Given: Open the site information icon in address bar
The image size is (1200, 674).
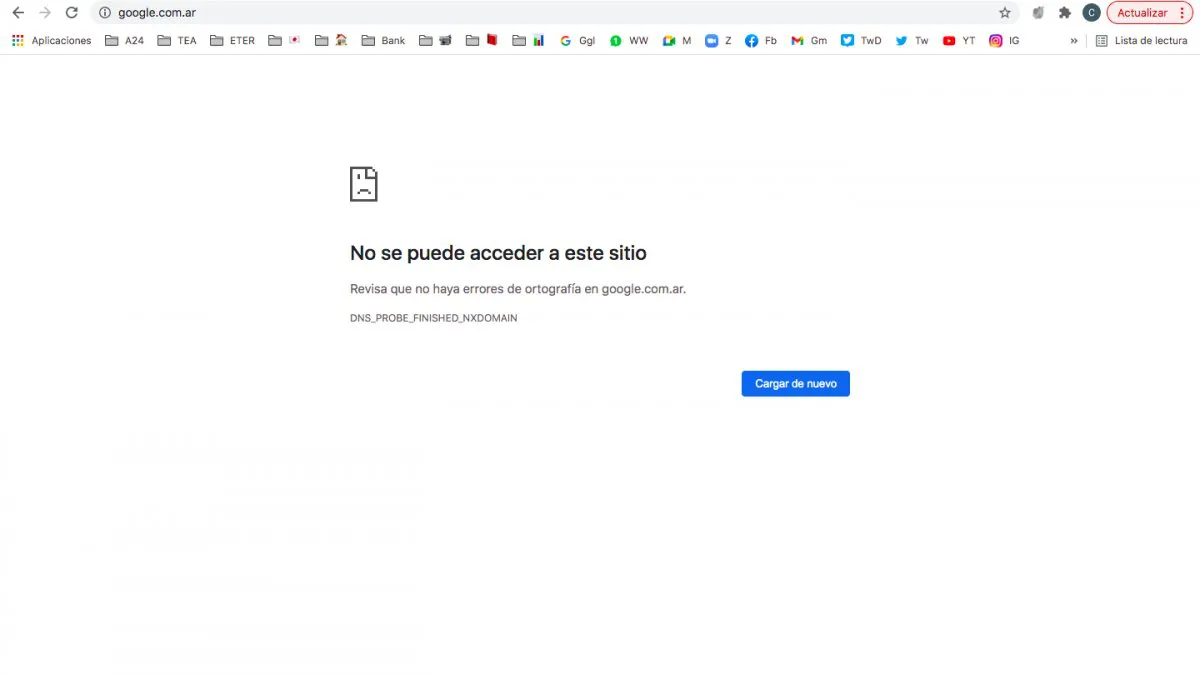Looking at the screenshot, I should [x=104, y=13].
